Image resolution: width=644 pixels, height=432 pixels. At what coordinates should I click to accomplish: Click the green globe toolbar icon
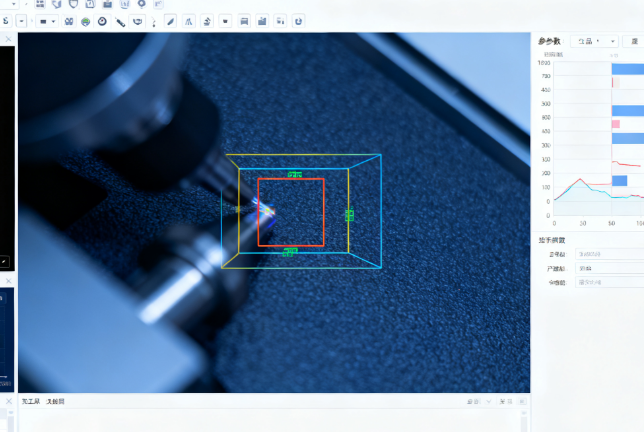click(85, 20)
